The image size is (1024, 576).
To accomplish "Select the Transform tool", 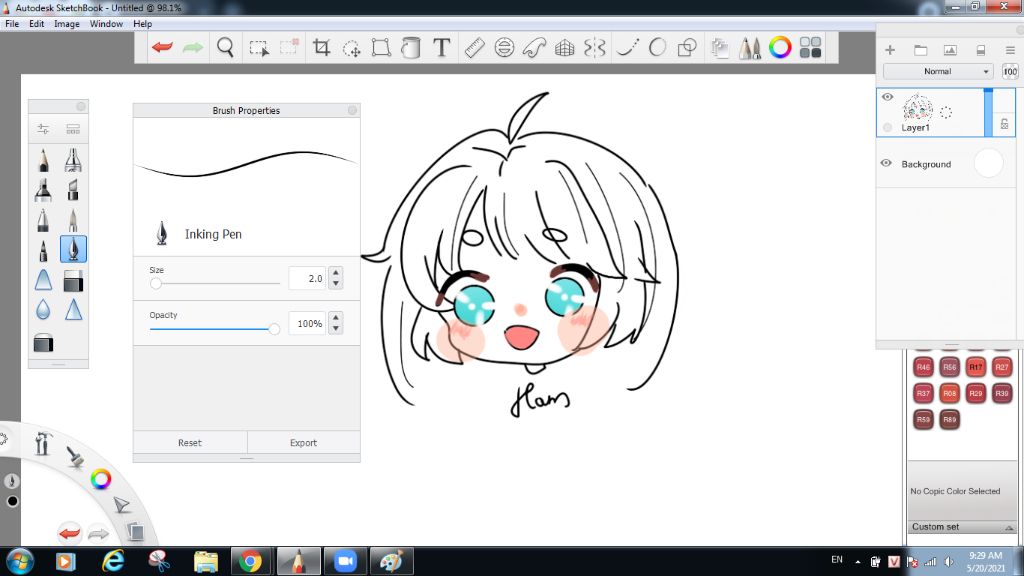I will pos(381,48).
